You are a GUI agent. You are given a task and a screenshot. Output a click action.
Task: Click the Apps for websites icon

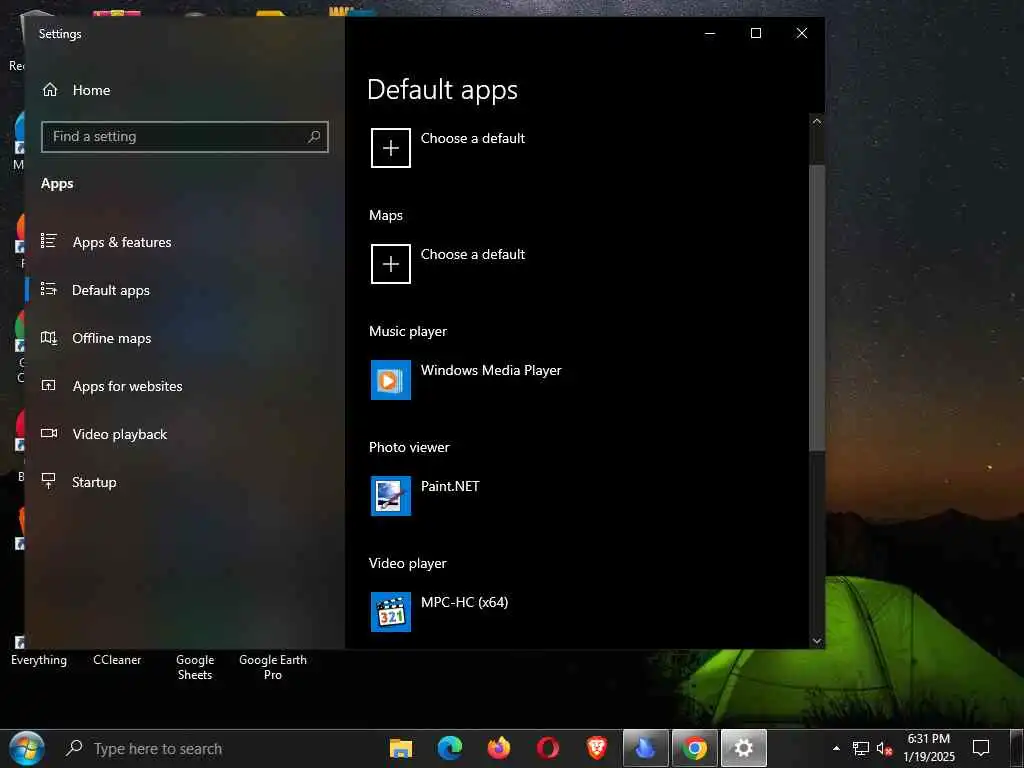[x=49, y=385]
